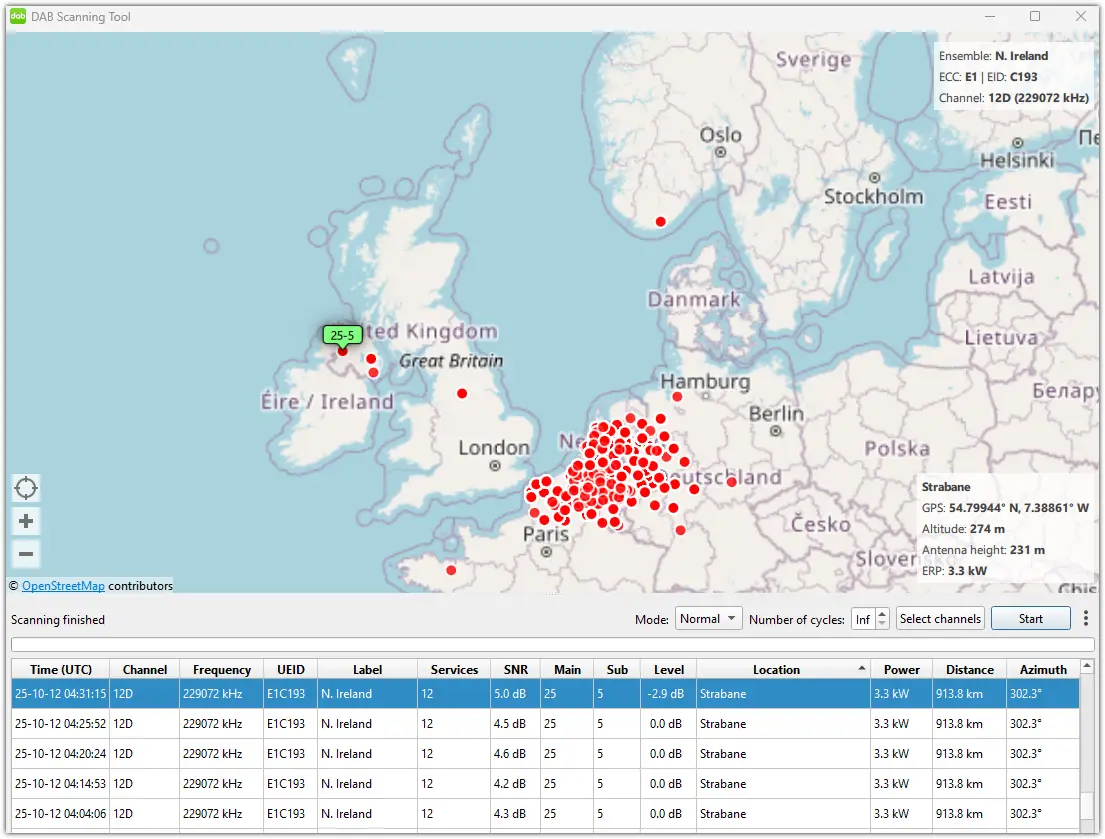Viewport: 1105px width, 839px height.
Task: Sort table by SNR column header
Action: [515, 670]
